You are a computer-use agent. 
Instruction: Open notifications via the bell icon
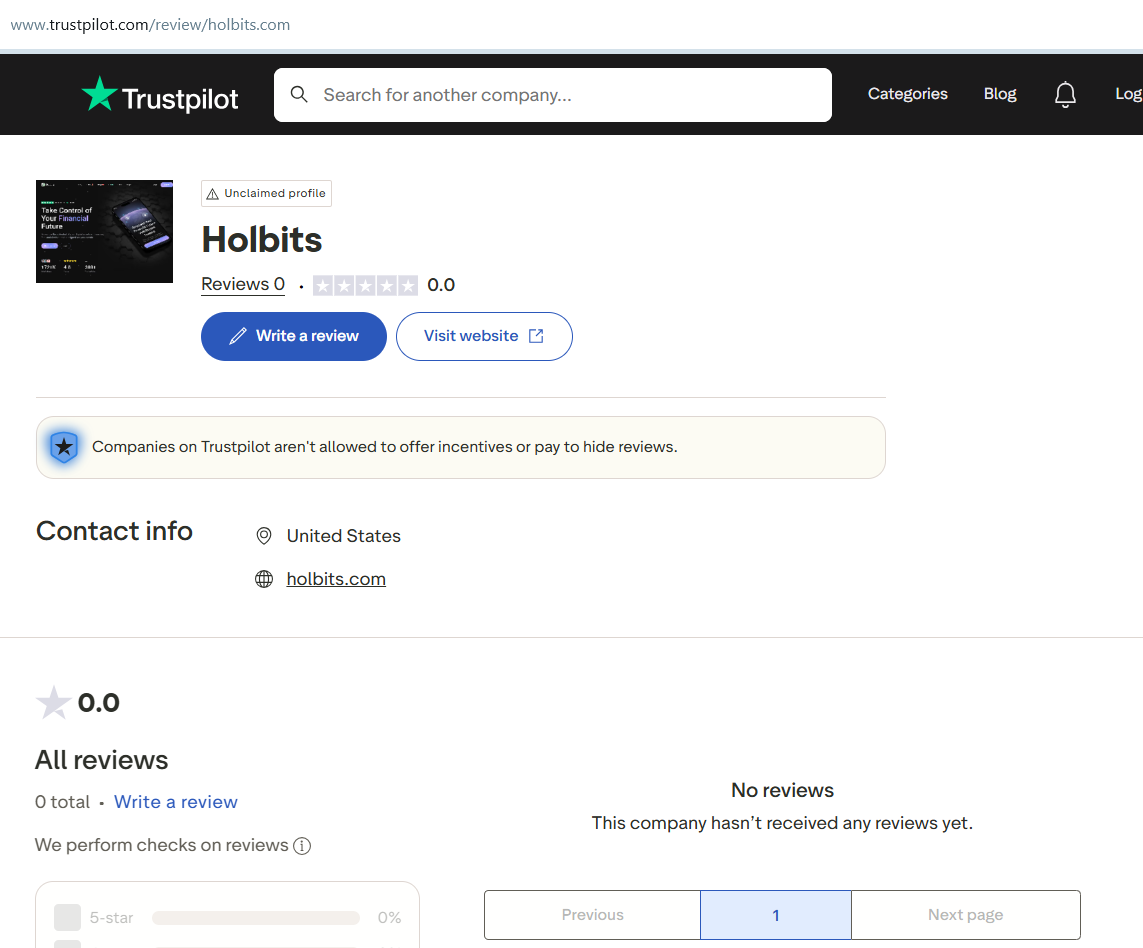(x=1065, y=94)
